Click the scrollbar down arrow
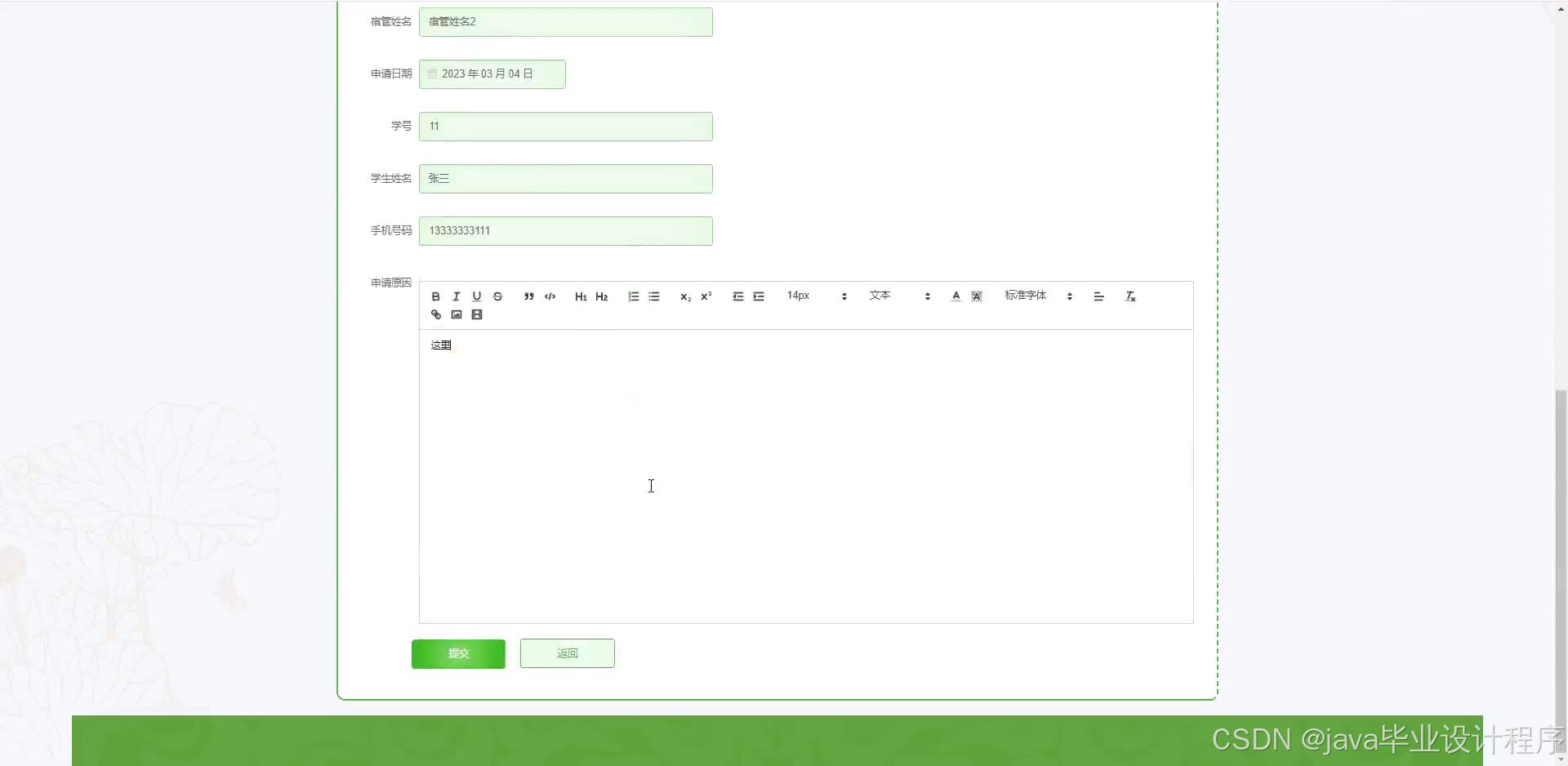The width and height of the screenshot is (1568, 766). point(1561,759)
